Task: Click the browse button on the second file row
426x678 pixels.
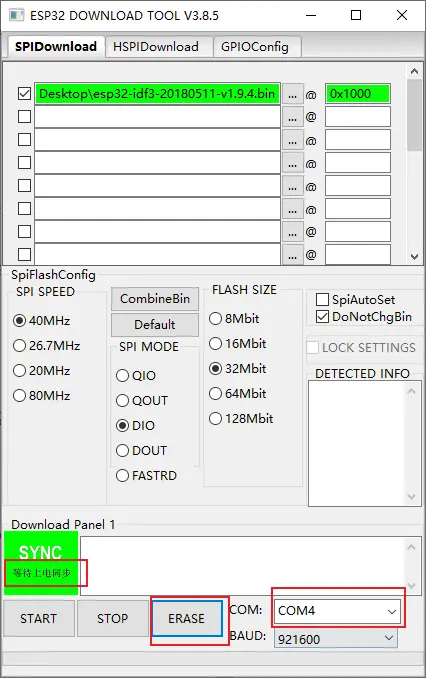Action: point(292,117)
